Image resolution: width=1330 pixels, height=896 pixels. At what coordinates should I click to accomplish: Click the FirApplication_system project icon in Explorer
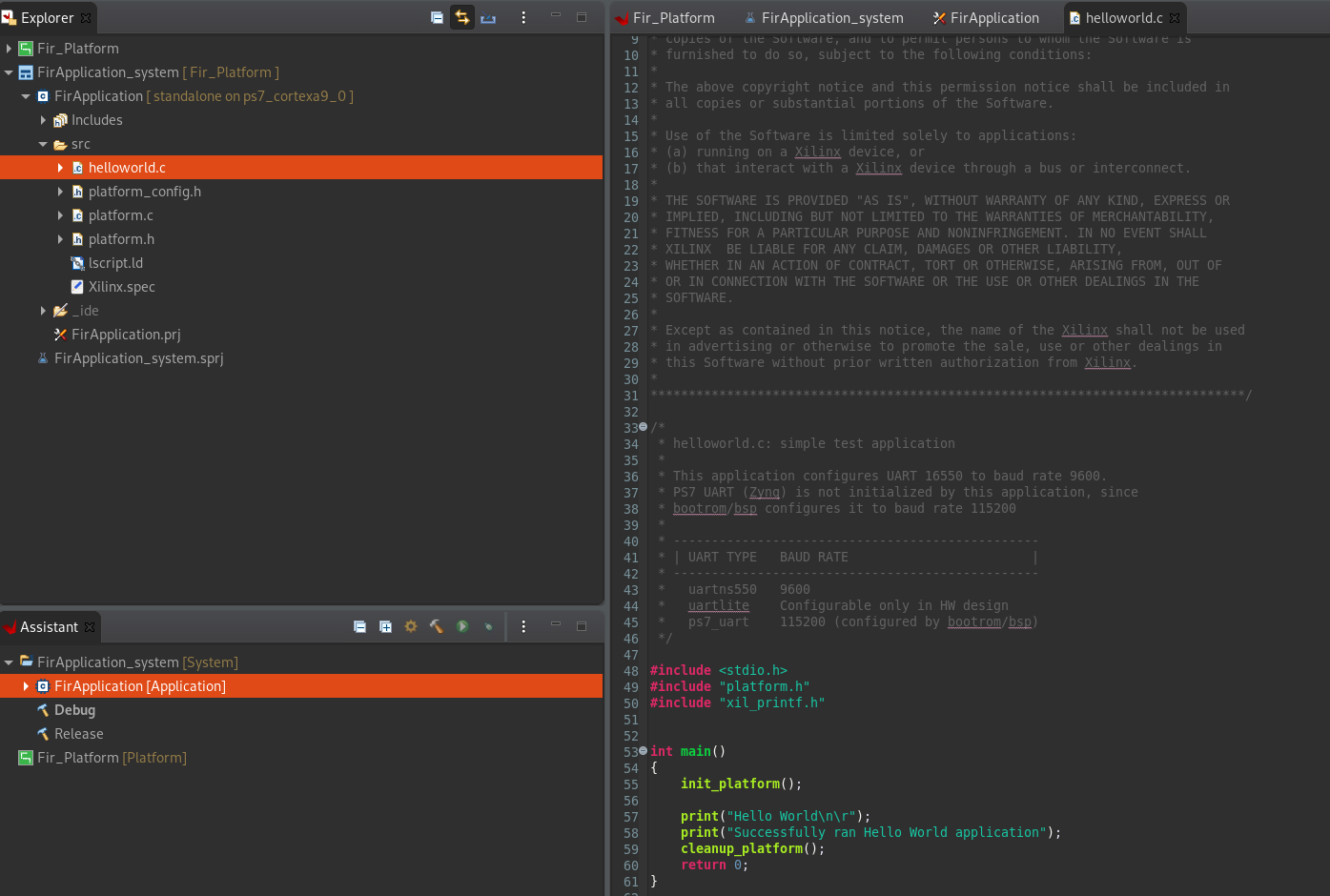[x=26, y=72]
